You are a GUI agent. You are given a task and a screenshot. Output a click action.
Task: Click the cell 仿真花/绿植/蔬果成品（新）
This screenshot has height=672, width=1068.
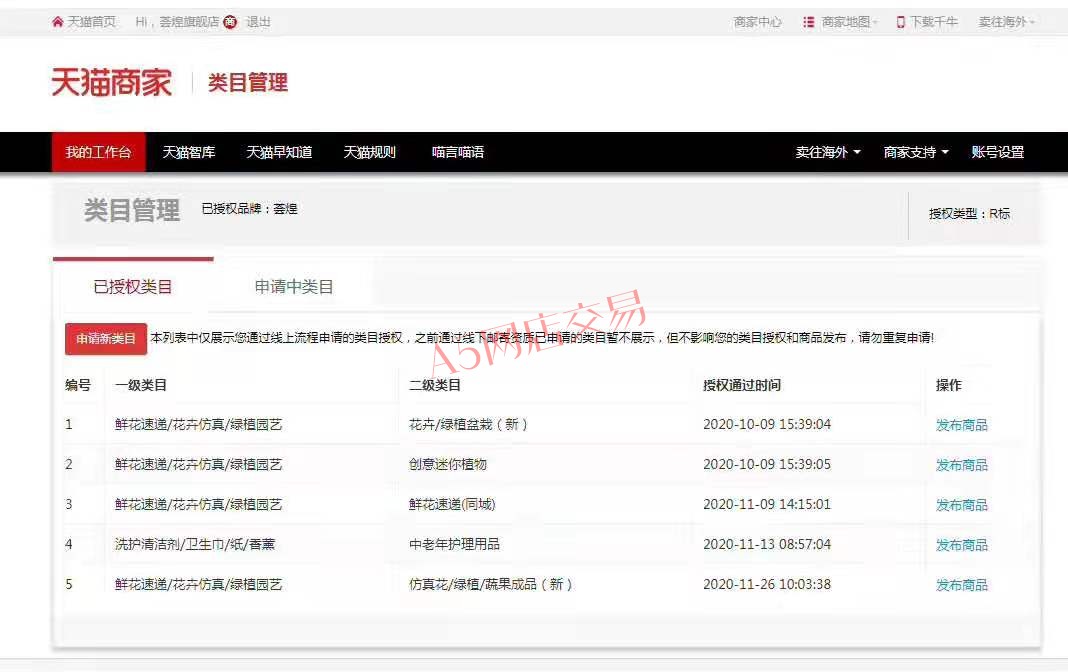pos(490,584)
